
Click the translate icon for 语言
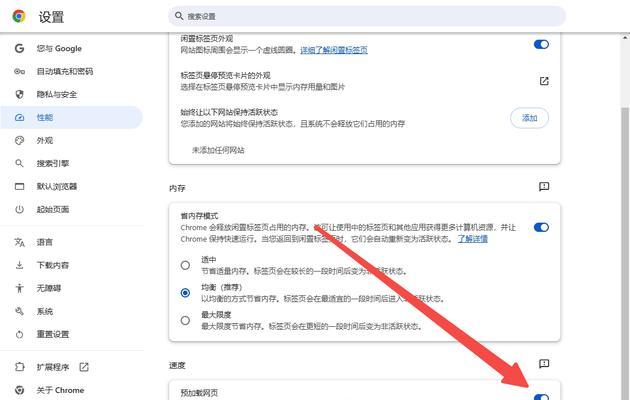point(19,242)
